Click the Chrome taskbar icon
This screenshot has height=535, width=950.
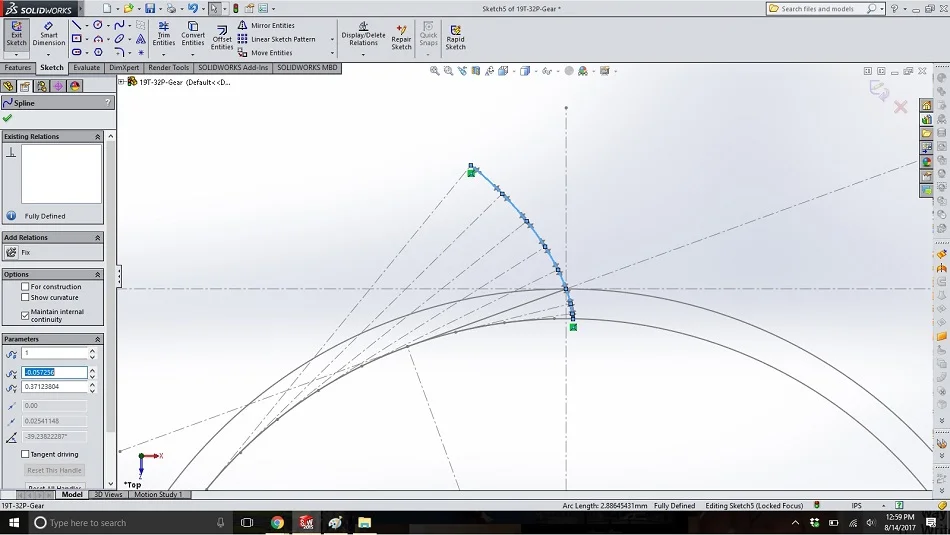pos(277,522)
